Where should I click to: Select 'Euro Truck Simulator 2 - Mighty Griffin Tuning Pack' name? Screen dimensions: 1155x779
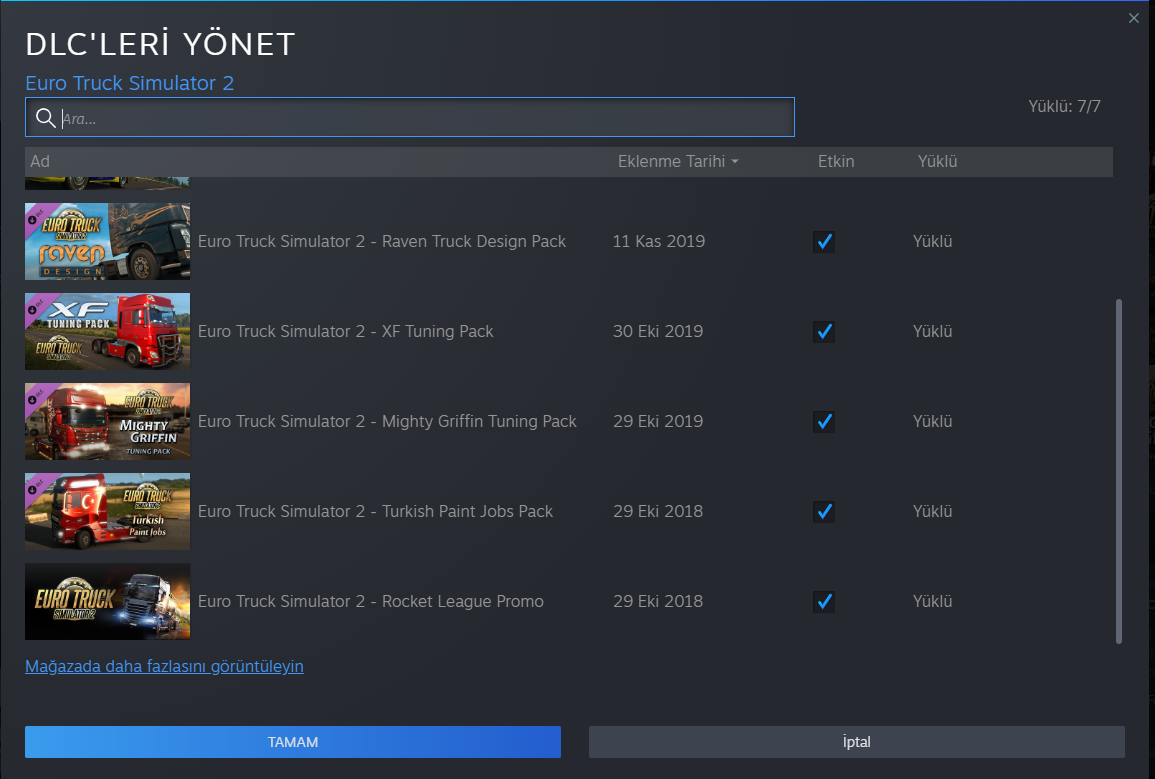[x=387, y=421]
